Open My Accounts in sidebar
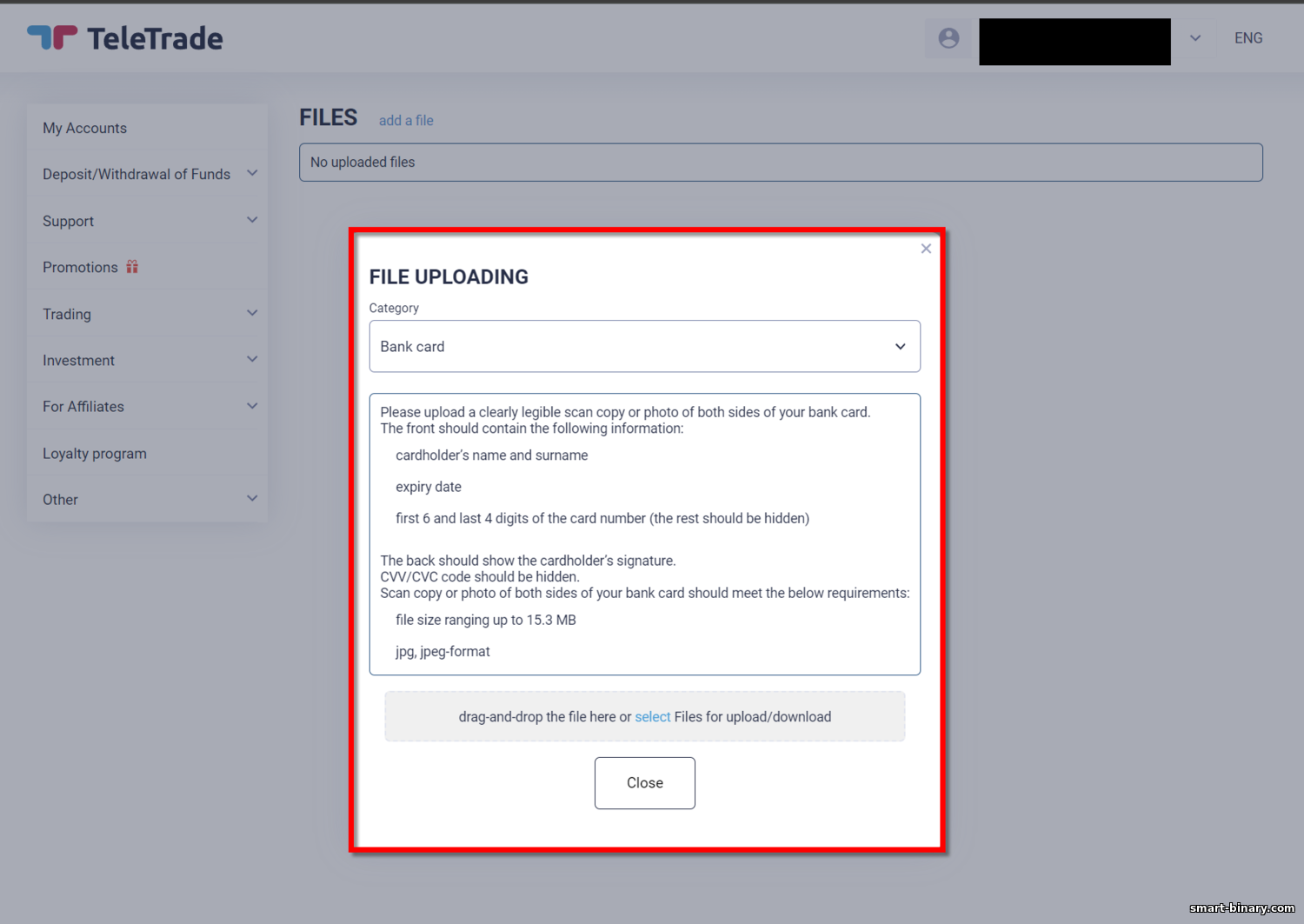This screenshot has height=924, width=1304. click(x=85, y=128)
